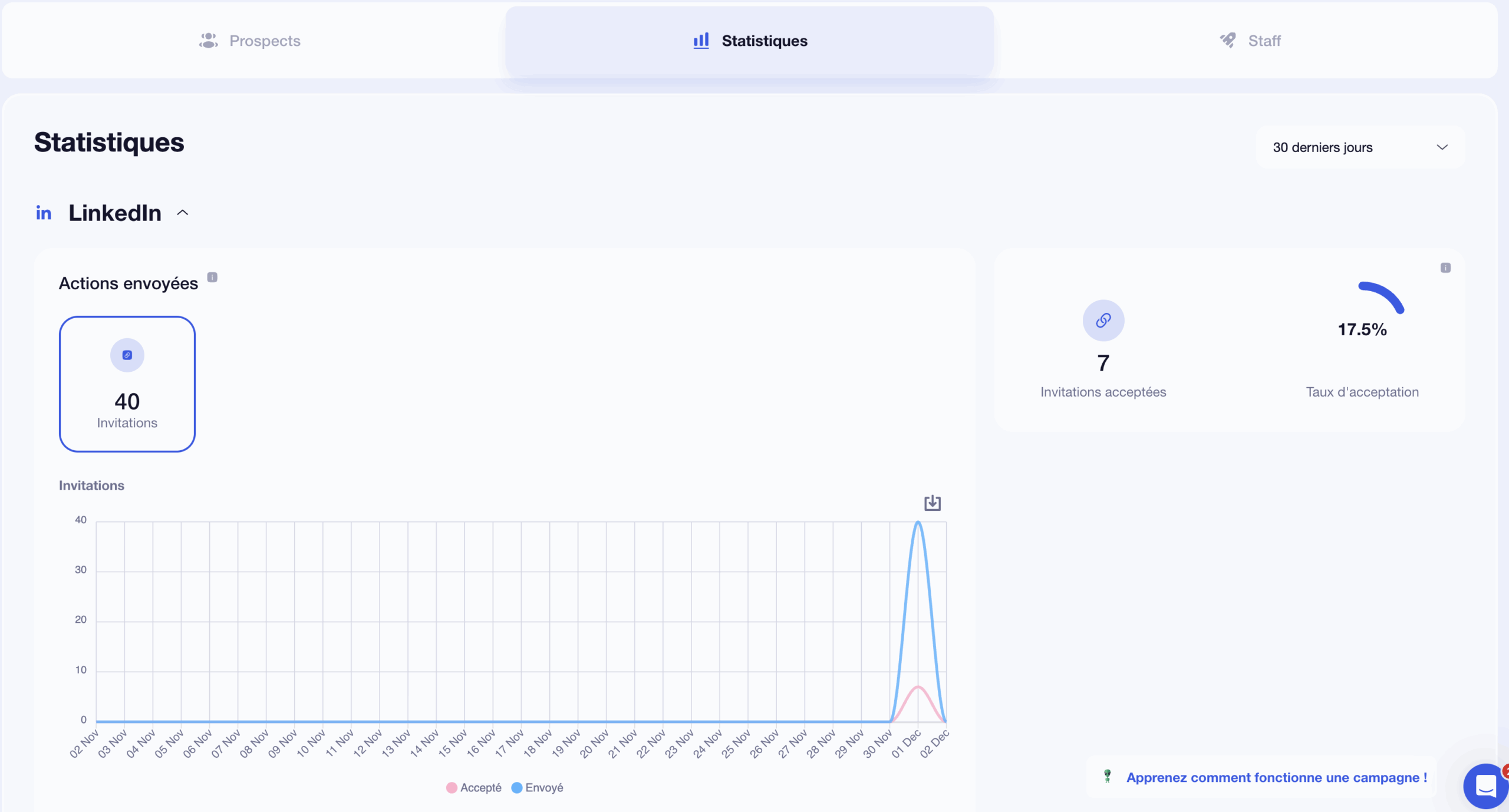Click the 17.5% acceptance rate gauge
This screenshot has width=1509, height=812.
coord(1362,319)
